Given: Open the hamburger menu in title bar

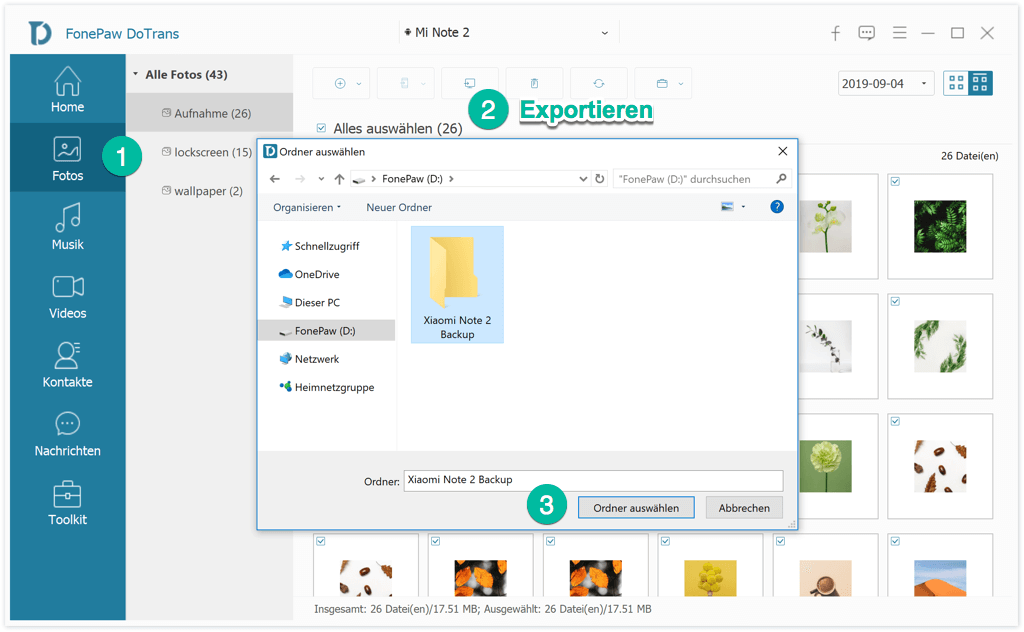Looking at the screenshot, I should pos(899,33).
